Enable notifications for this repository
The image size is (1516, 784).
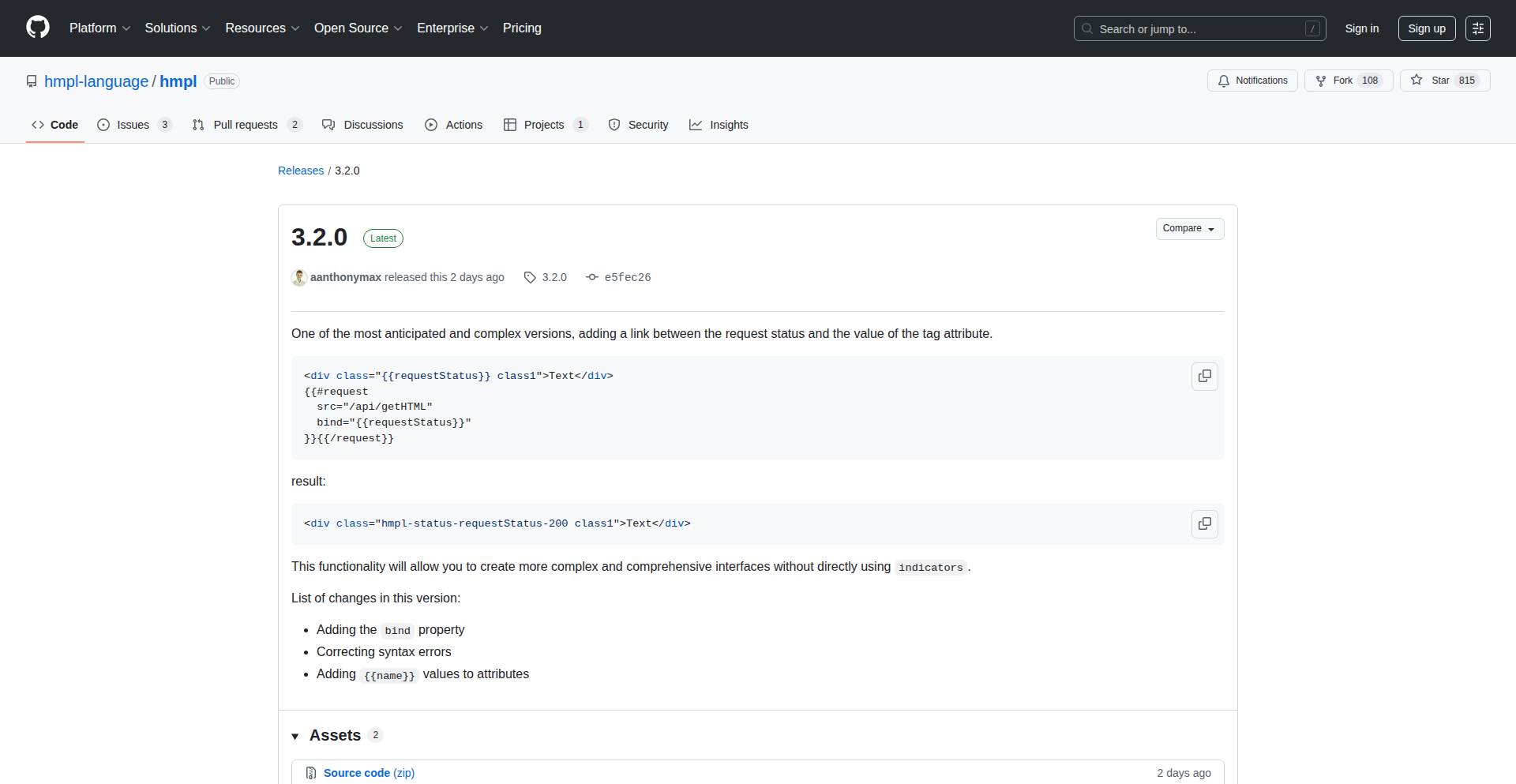(x=1252, y=80)
